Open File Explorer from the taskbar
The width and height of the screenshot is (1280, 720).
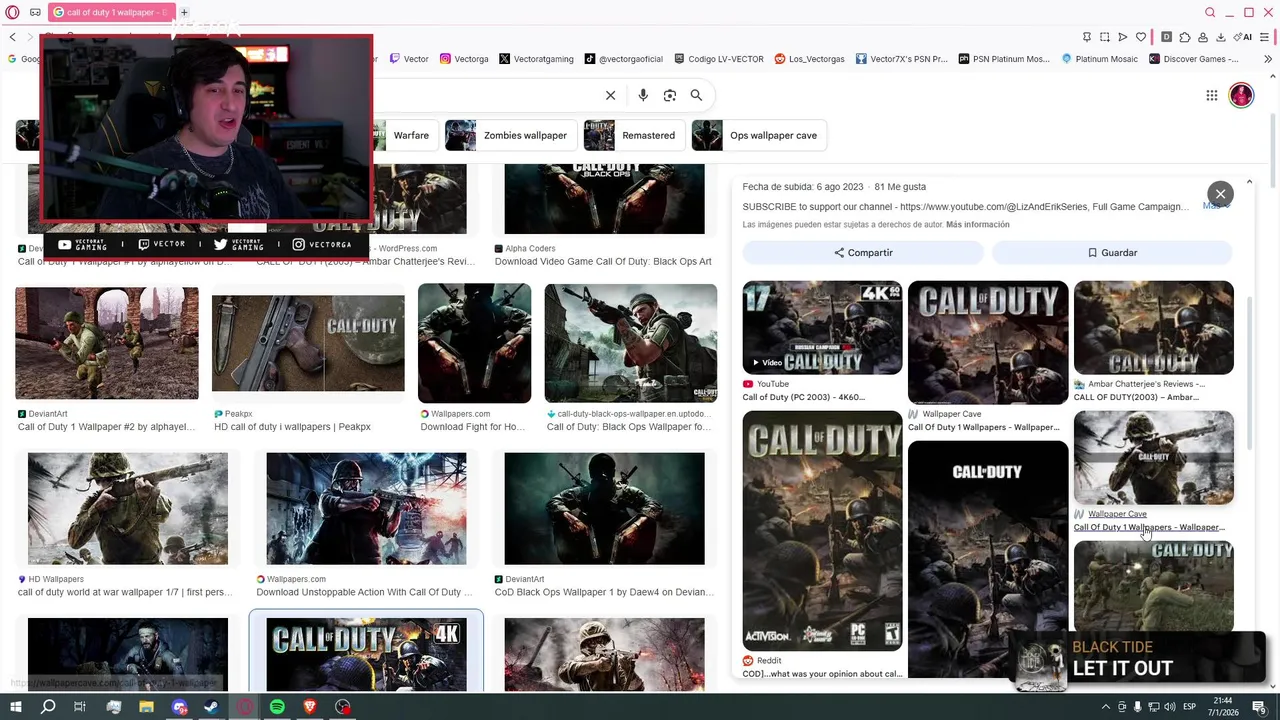coord(146,707)
